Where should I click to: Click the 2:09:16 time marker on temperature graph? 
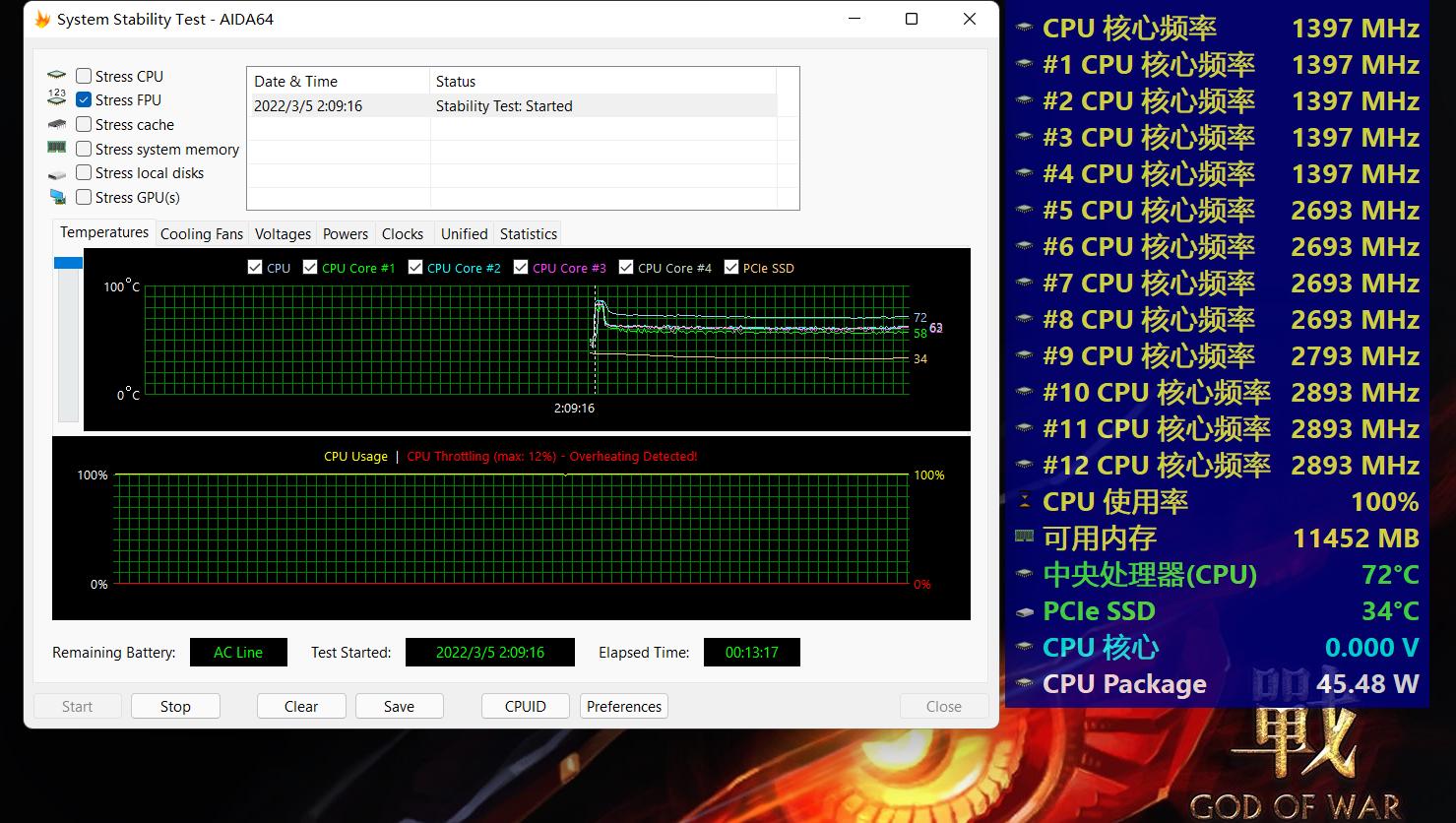[x=574, y=408]
